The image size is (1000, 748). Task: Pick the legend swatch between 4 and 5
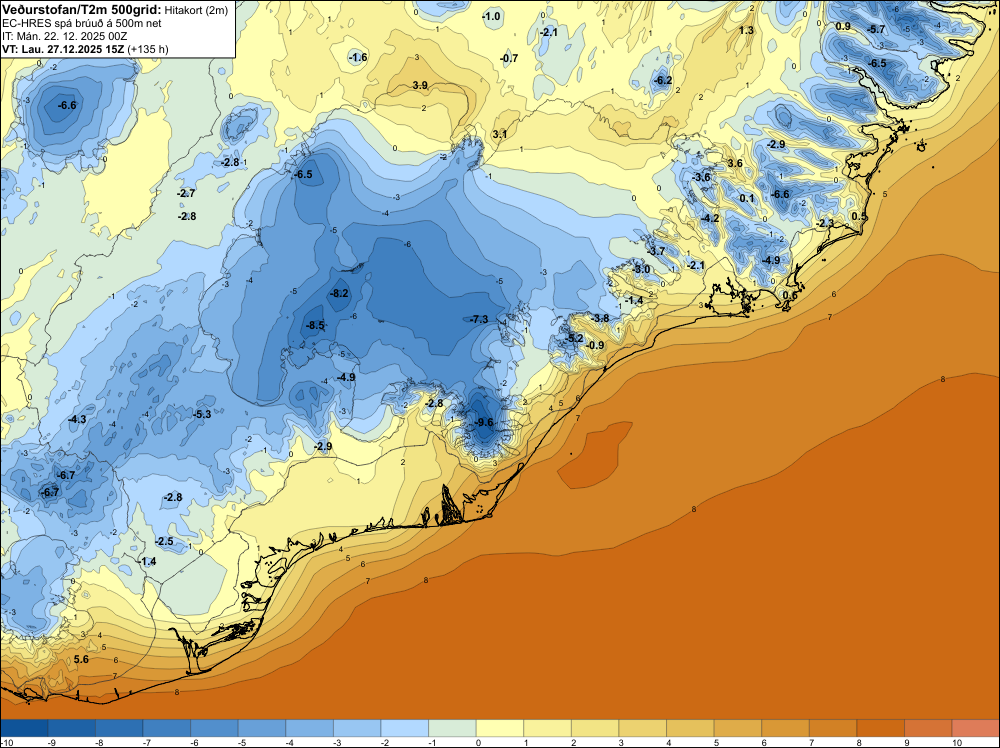pos(690,728)
